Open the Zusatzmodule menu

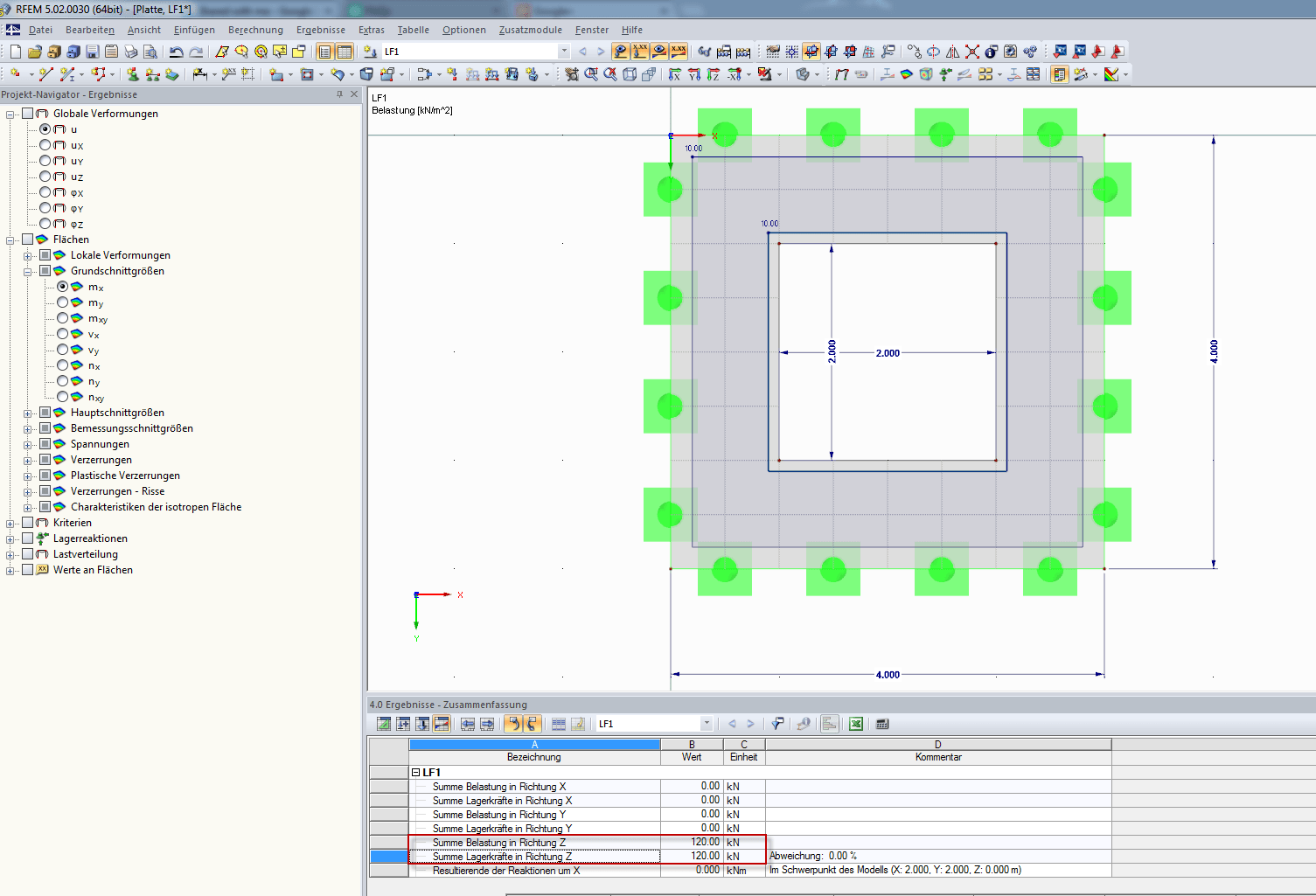point(531,30)
